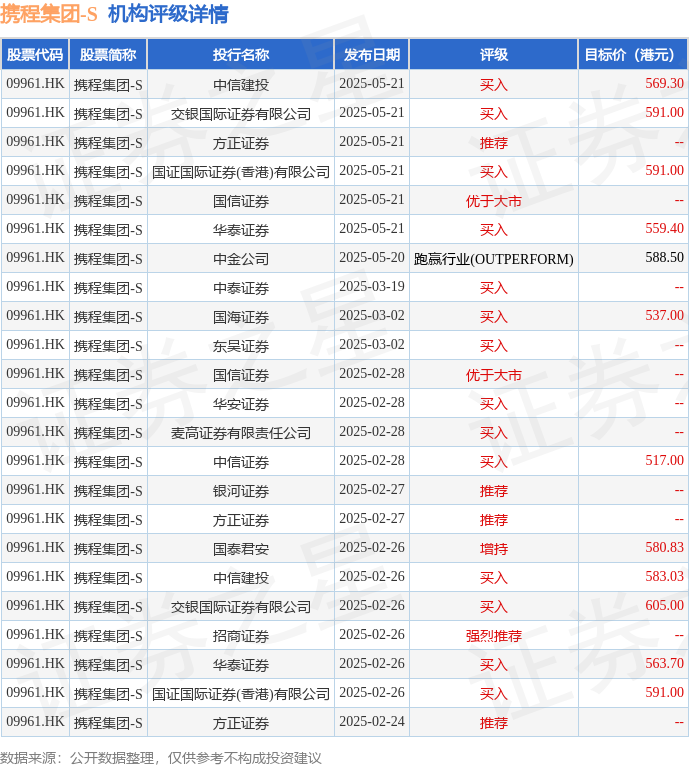Click date in the 银河证券 row
This screenshot has height=767, width=689.
(x=372, y=490)
